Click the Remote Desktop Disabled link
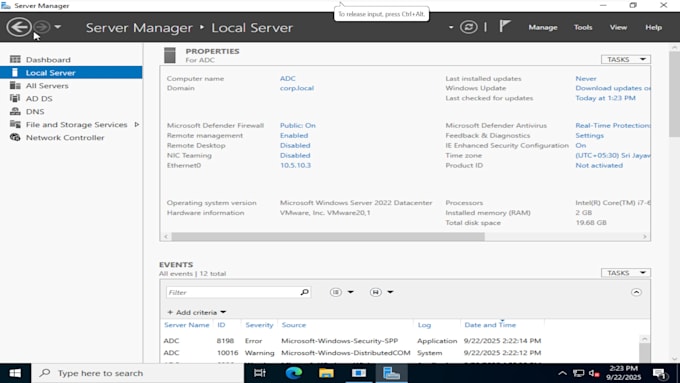The height and width of the screenshot is (383, 680). [x=295, y=145]
